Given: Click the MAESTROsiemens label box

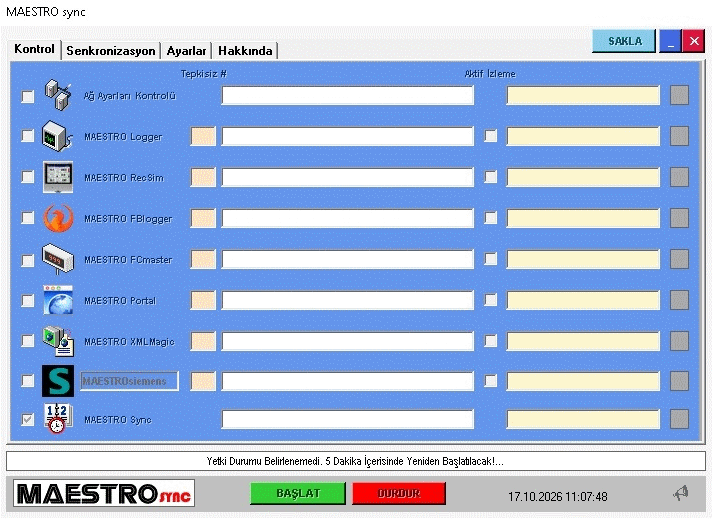Looking at the screenshot, I should click(129, 381).
